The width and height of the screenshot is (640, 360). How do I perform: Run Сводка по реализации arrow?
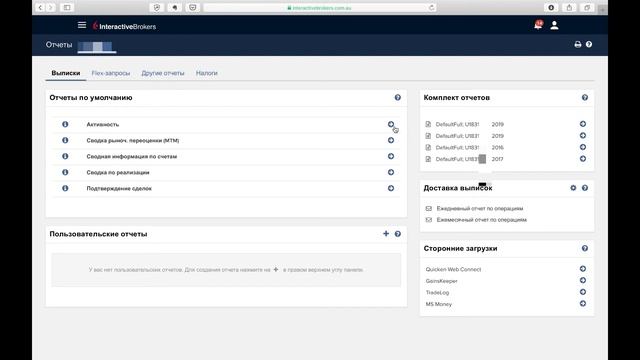click(x=391, y=172)
